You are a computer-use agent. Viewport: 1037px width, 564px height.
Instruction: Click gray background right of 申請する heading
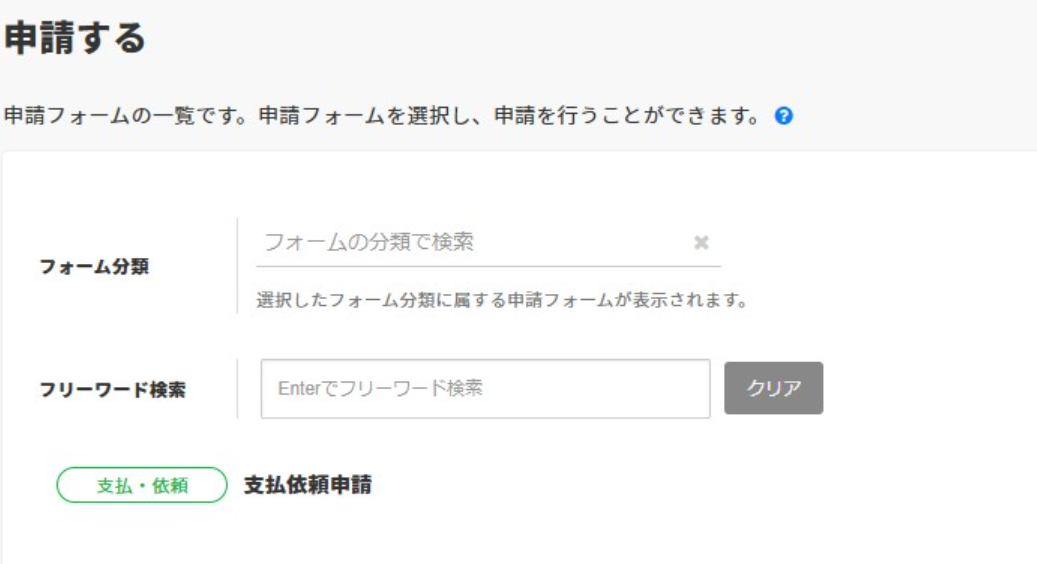pyautogui.click(x=600, y=39)
